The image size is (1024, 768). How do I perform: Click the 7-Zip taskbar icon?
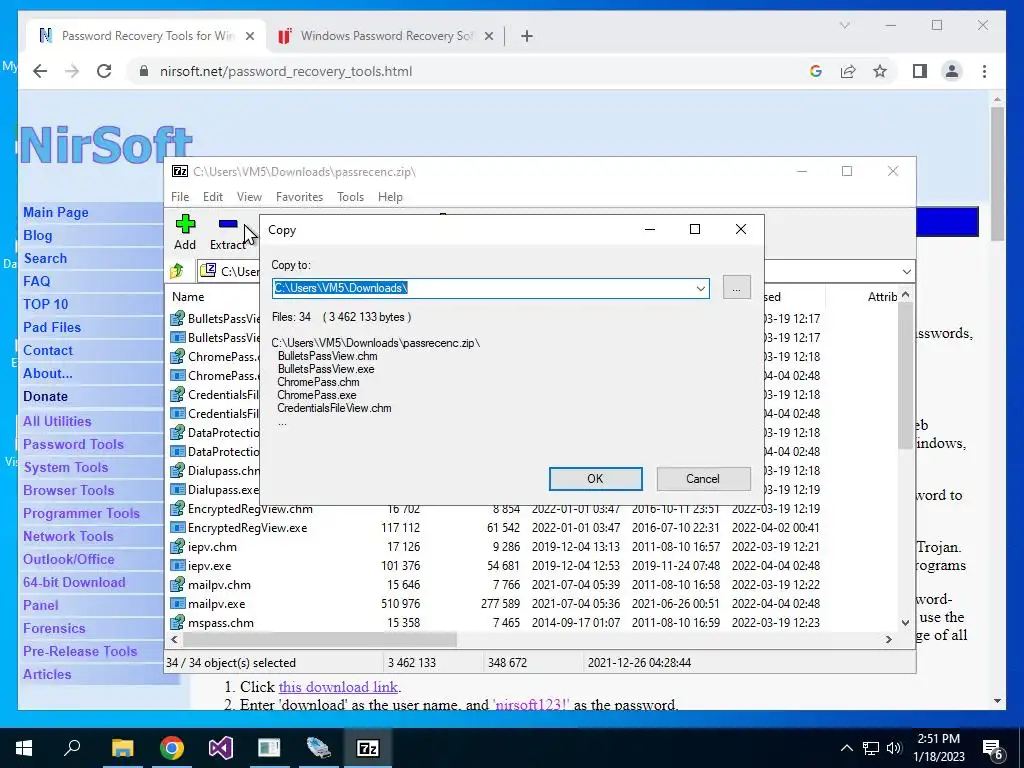click(368, 748)
